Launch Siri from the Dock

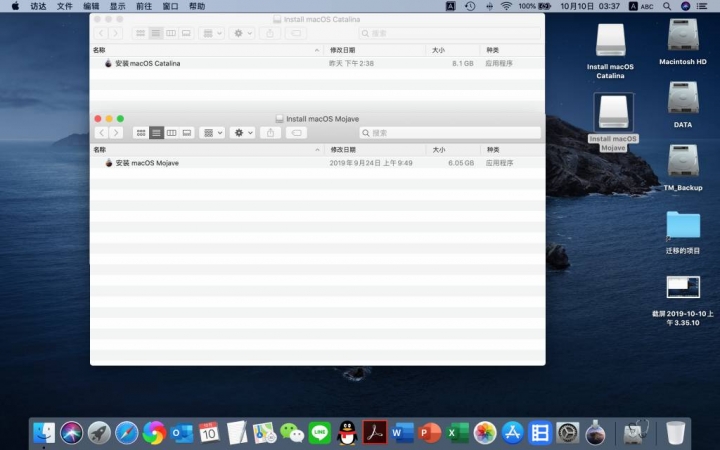click(72, 433)
